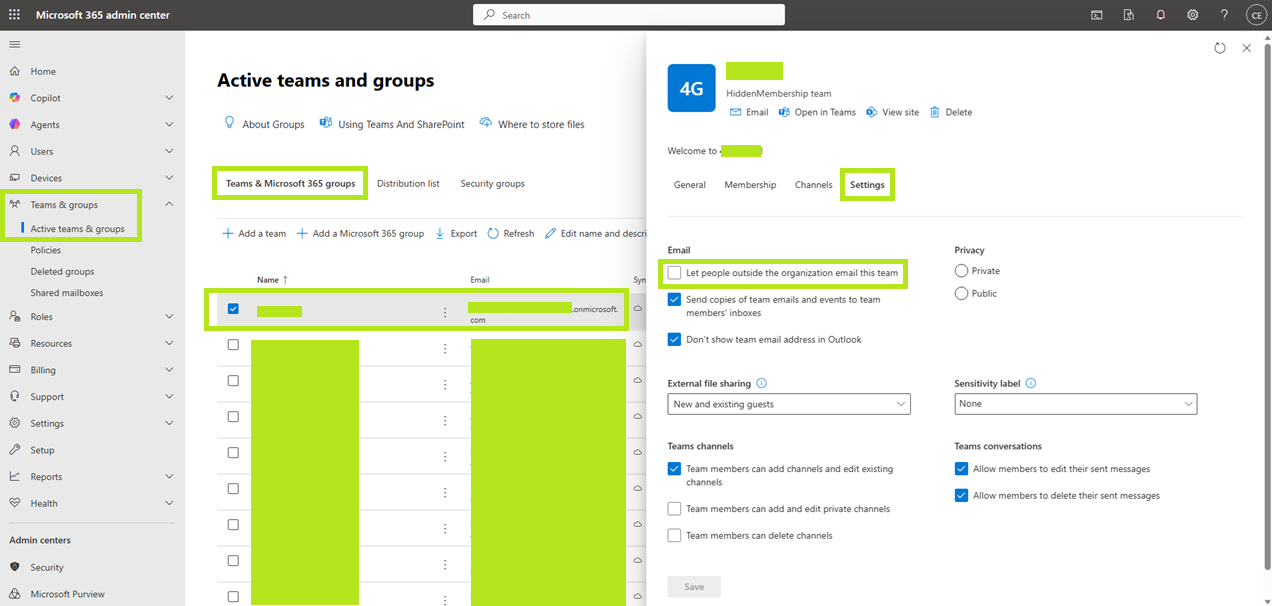The height and width of the screenshot is (606, 1272).
Task: Select the Settings tab in panel
Action: point(867,185)
